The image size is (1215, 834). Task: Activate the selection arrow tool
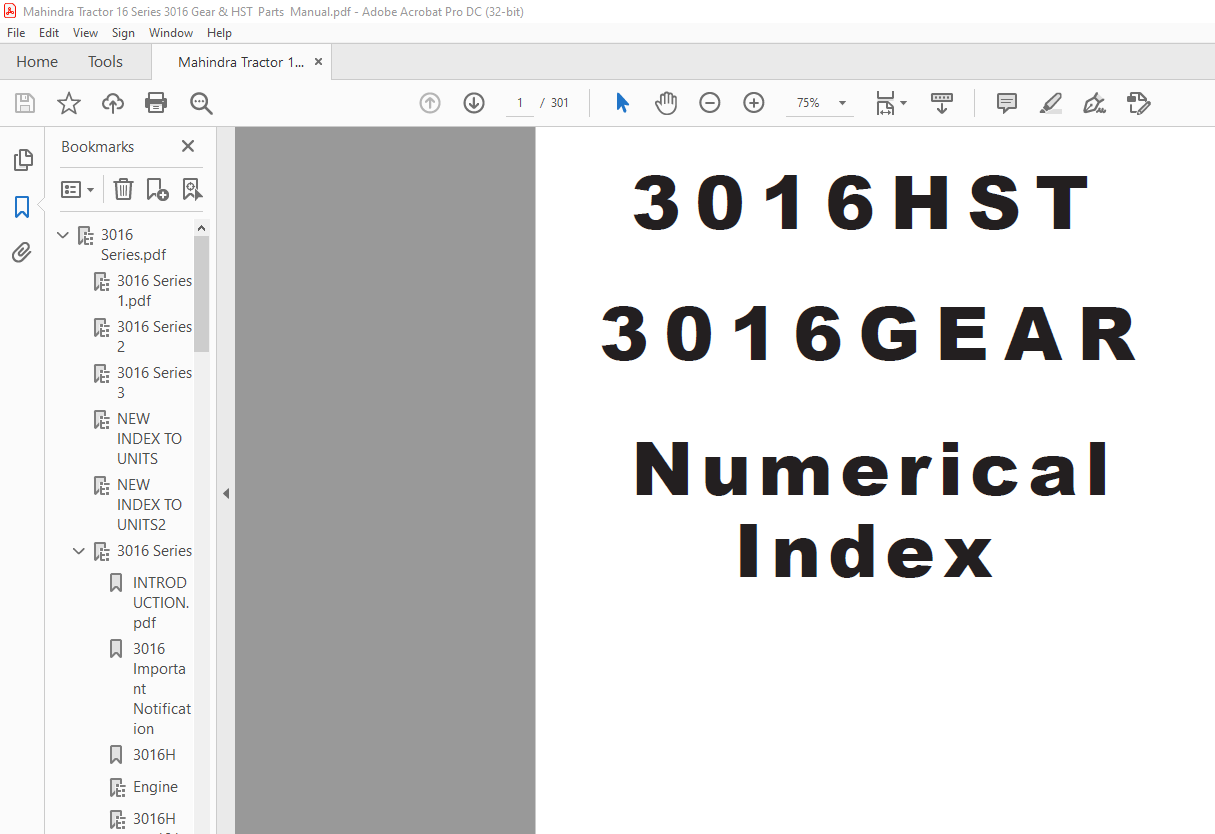tap(622, 103)
